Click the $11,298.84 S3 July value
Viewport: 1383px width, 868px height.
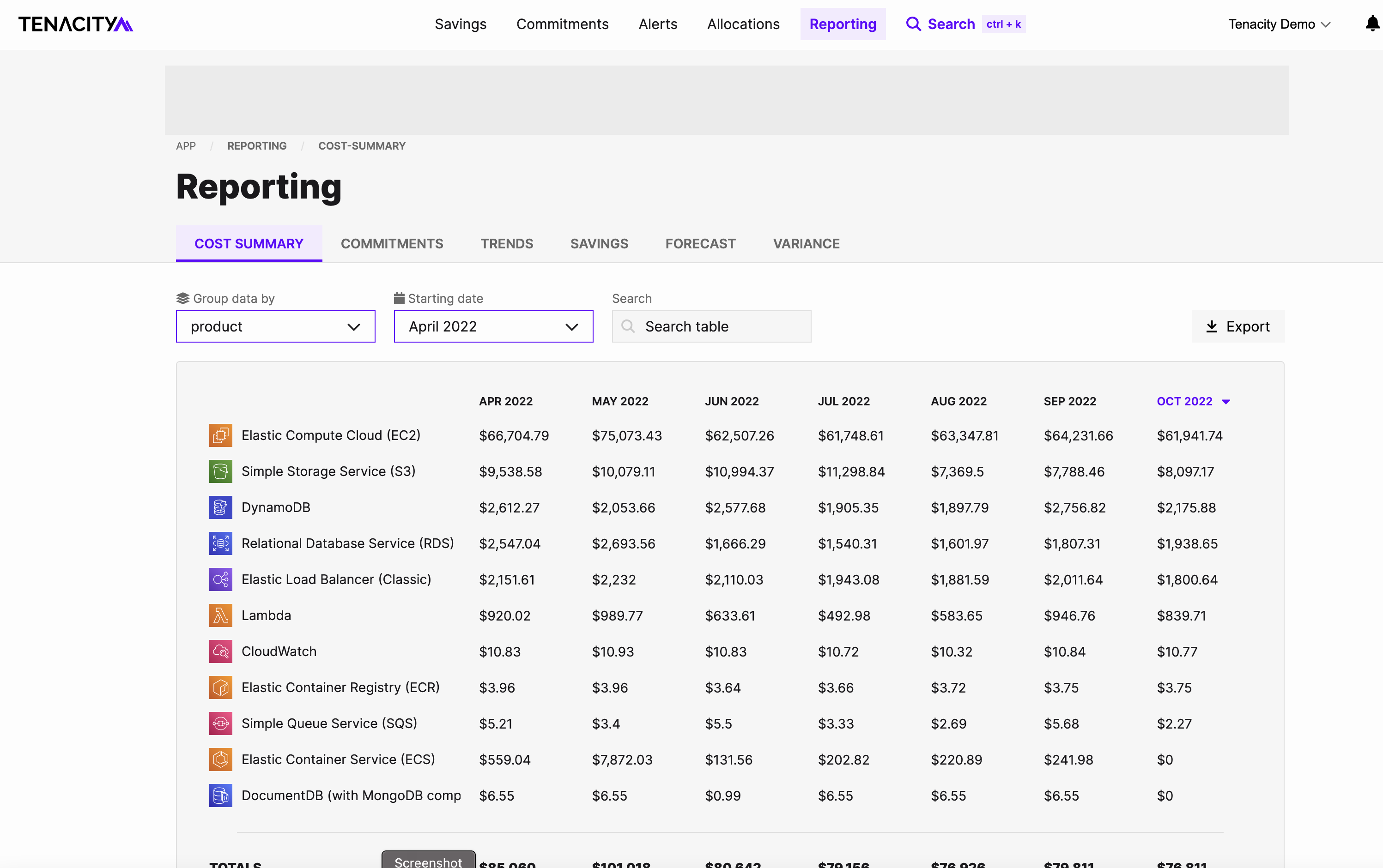point(851,472)
